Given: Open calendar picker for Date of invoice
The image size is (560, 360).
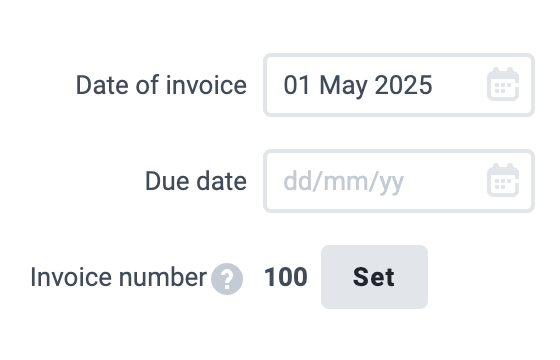Looking at the screenshot, I should [x=503, y=84].
